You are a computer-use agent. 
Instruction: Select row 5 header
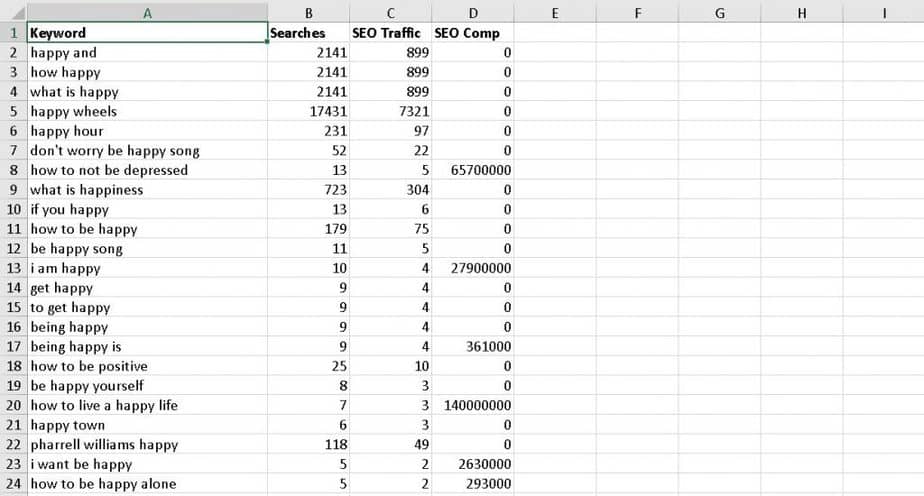[x=13, y=111]
